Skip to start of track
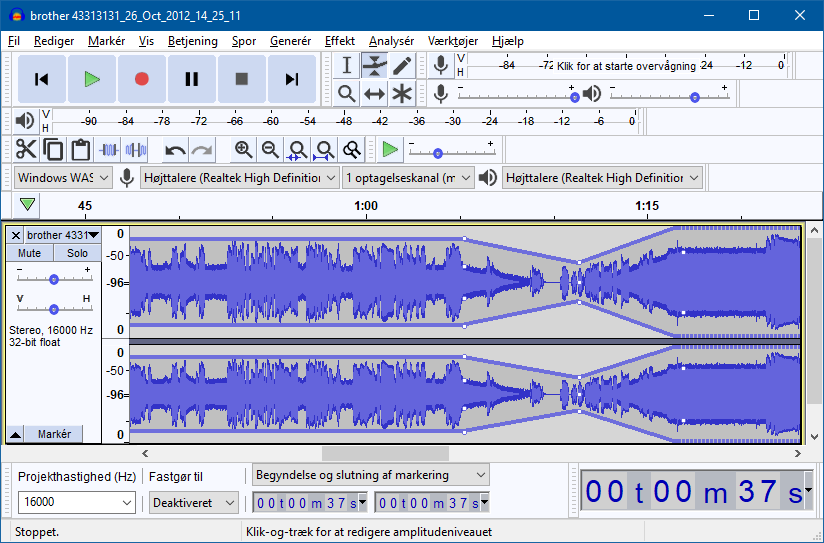 (x=42, y=79)
